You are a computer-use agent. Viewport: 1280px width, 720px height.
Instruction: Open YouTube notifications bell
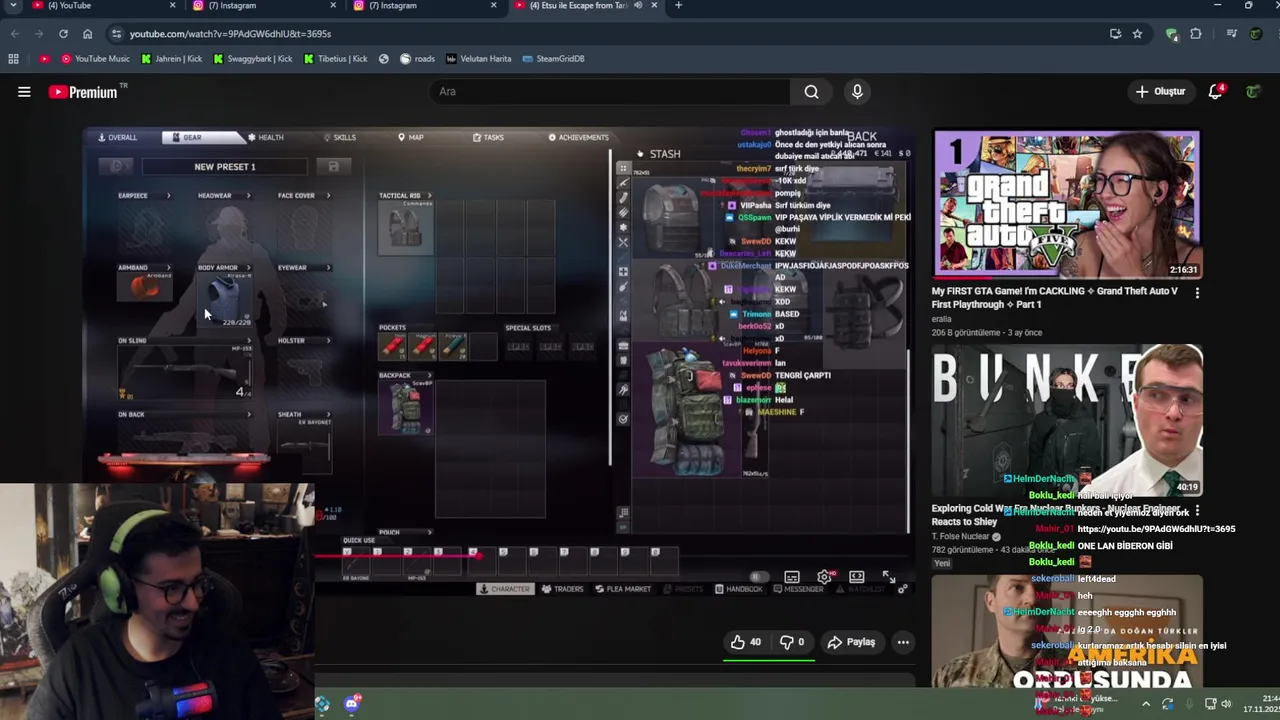tap(1216, 91)
